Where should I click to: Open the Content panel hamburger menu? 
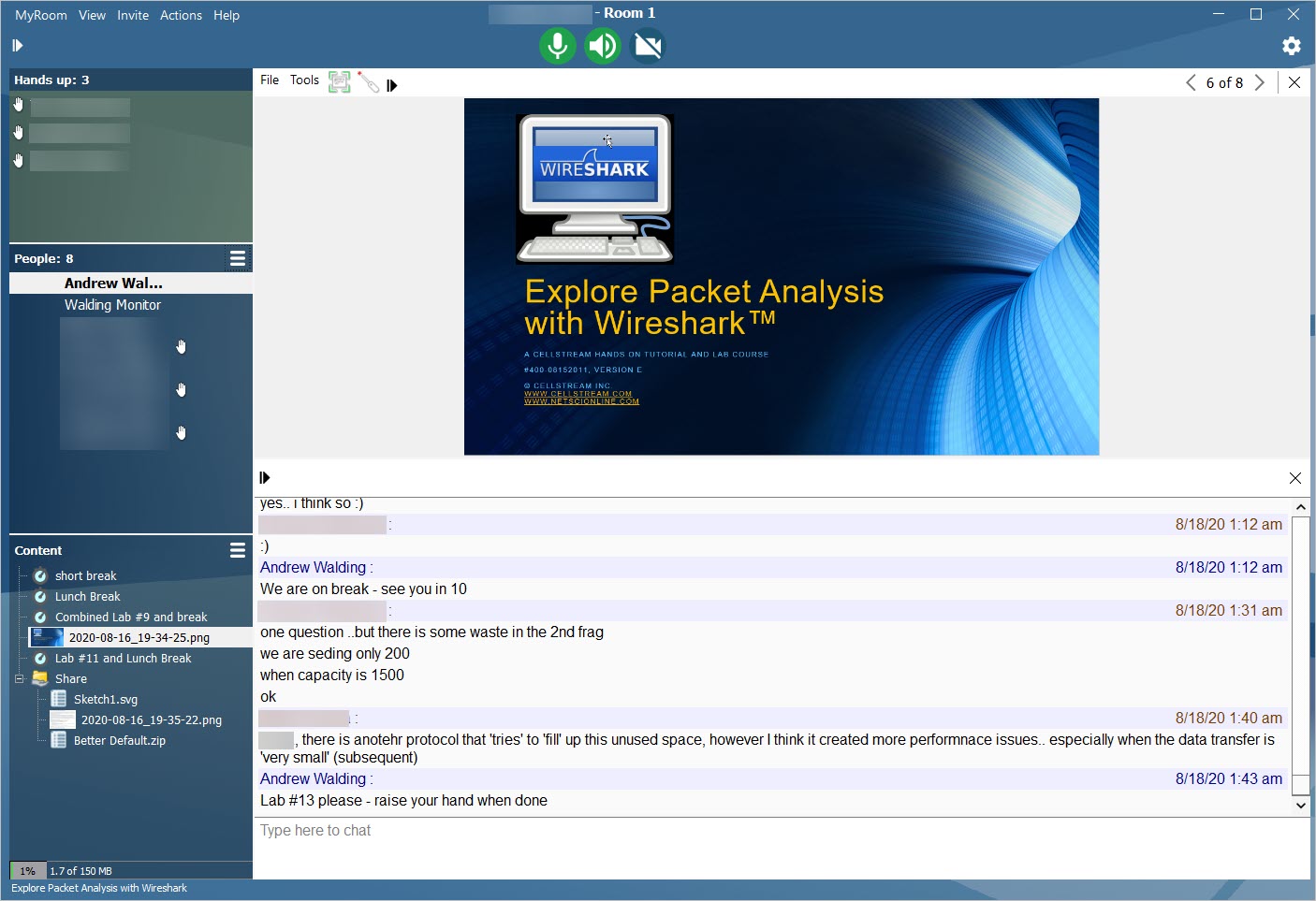[238, 550]
